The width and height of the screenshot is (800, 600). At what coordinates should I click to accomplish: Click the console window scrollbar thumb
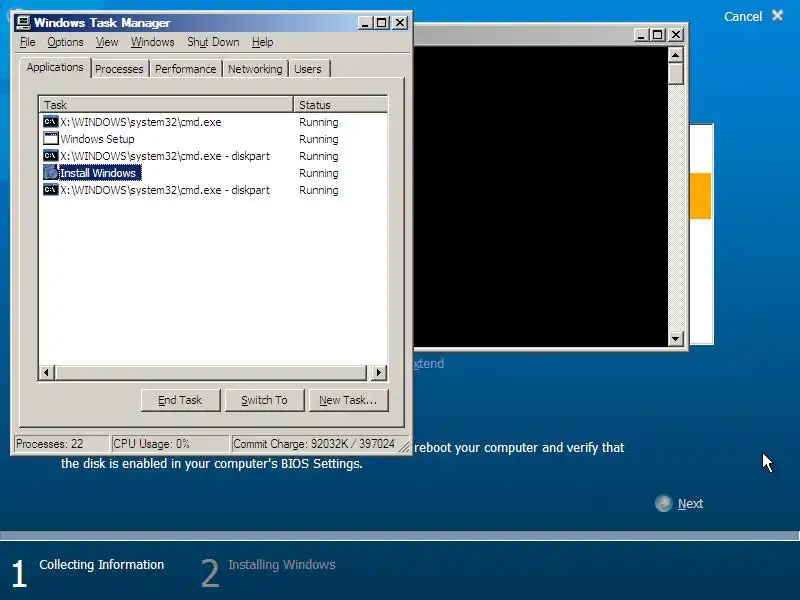676,73
